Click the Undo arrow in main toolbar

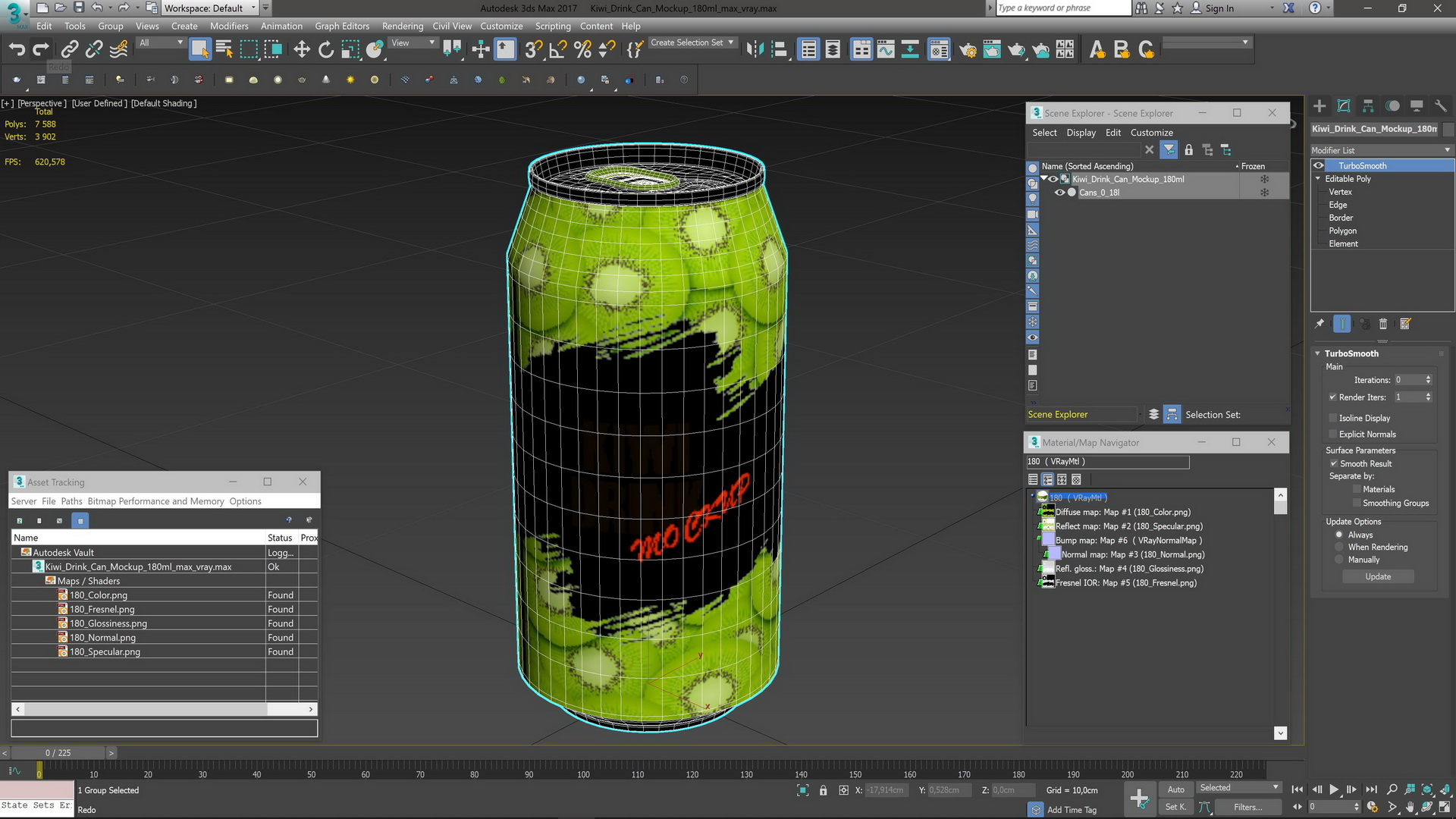pos(17,50)
